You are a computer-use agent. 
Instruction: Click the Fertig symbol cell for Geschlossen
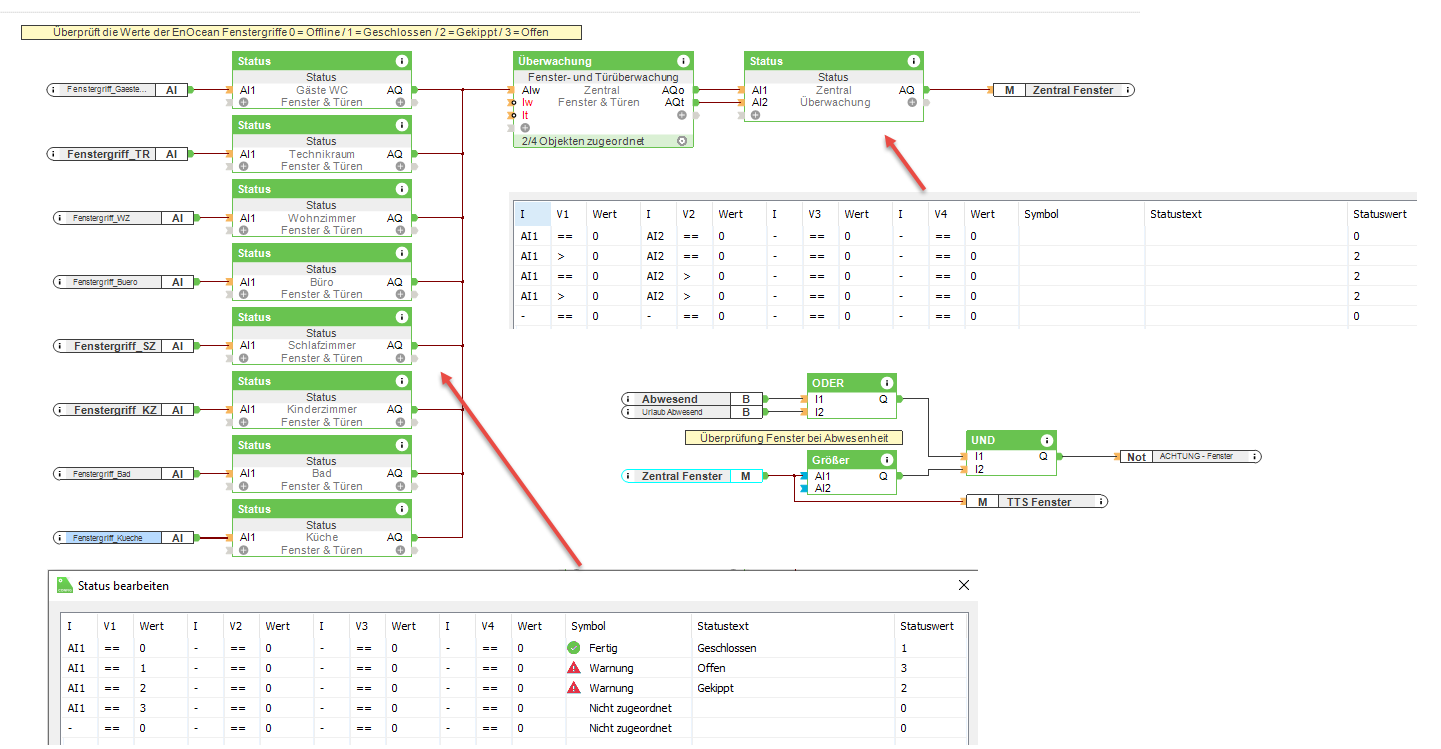coord(628,648)
